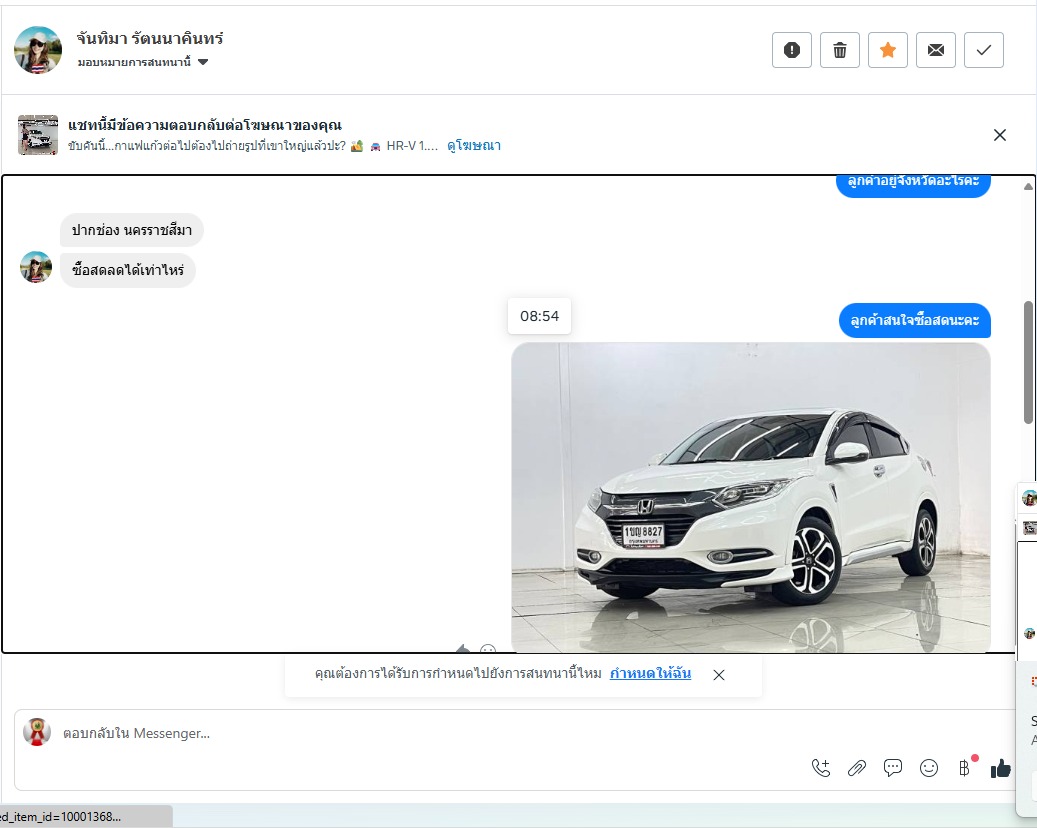Close the ad reply banner
Image resolution: width=1037 pixels, height=828 pixels.
point(1000,135)
